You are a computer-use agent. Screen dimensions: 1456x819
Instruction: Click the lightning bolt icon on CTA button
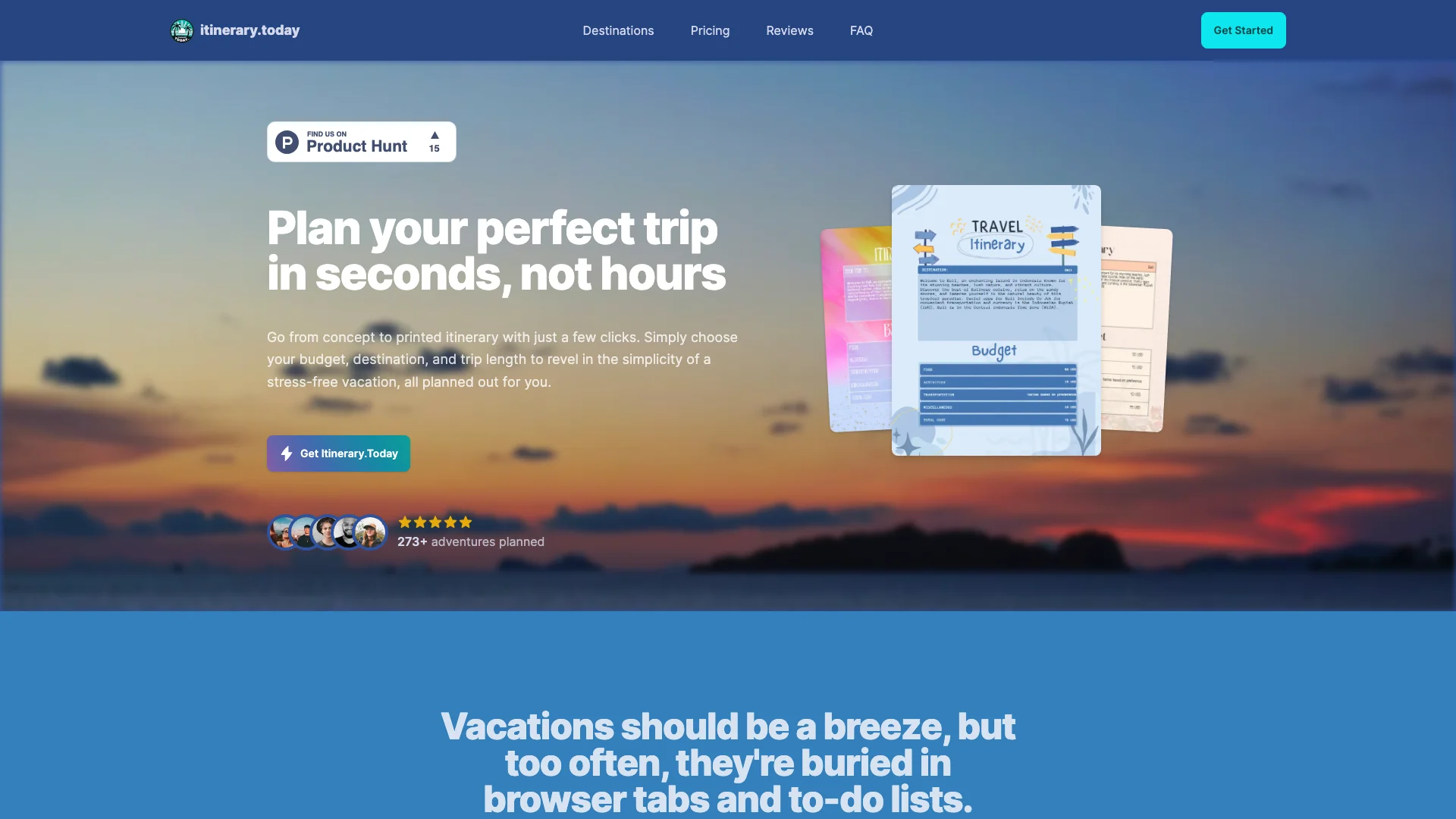click(286, 453)
